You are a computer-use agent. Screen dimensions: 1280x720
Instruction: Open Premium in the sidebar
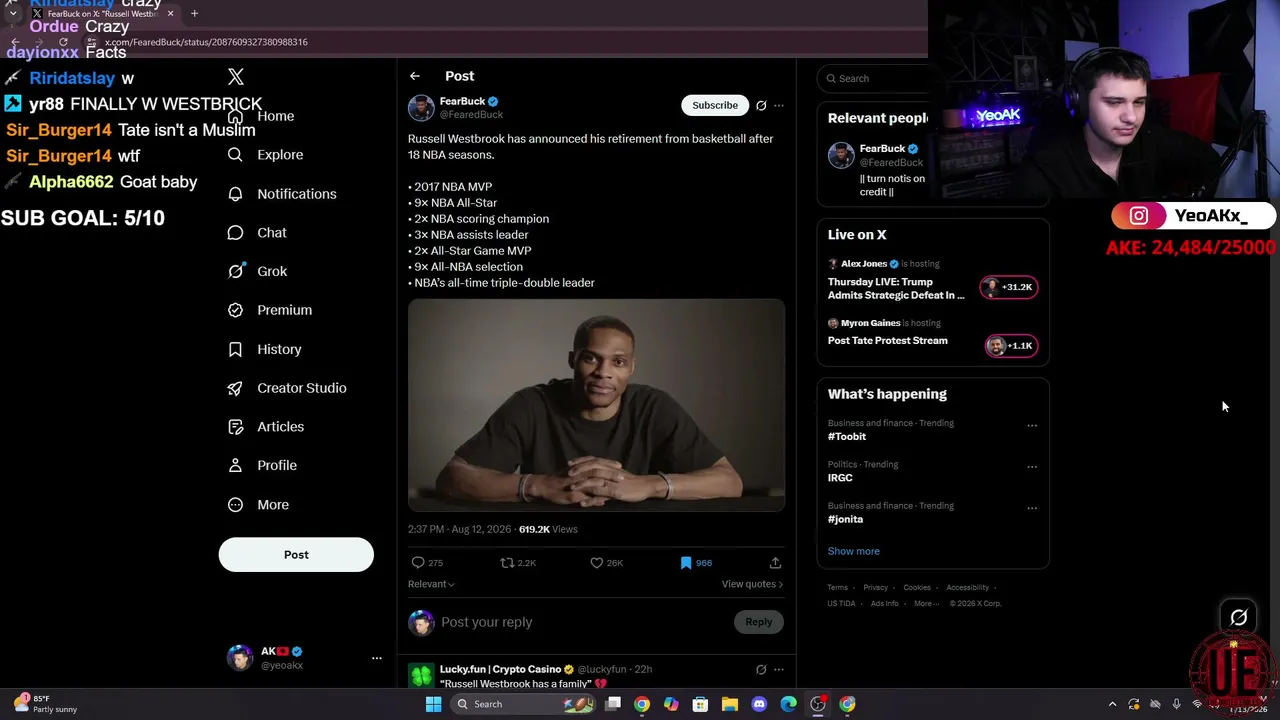click(270, 310)
